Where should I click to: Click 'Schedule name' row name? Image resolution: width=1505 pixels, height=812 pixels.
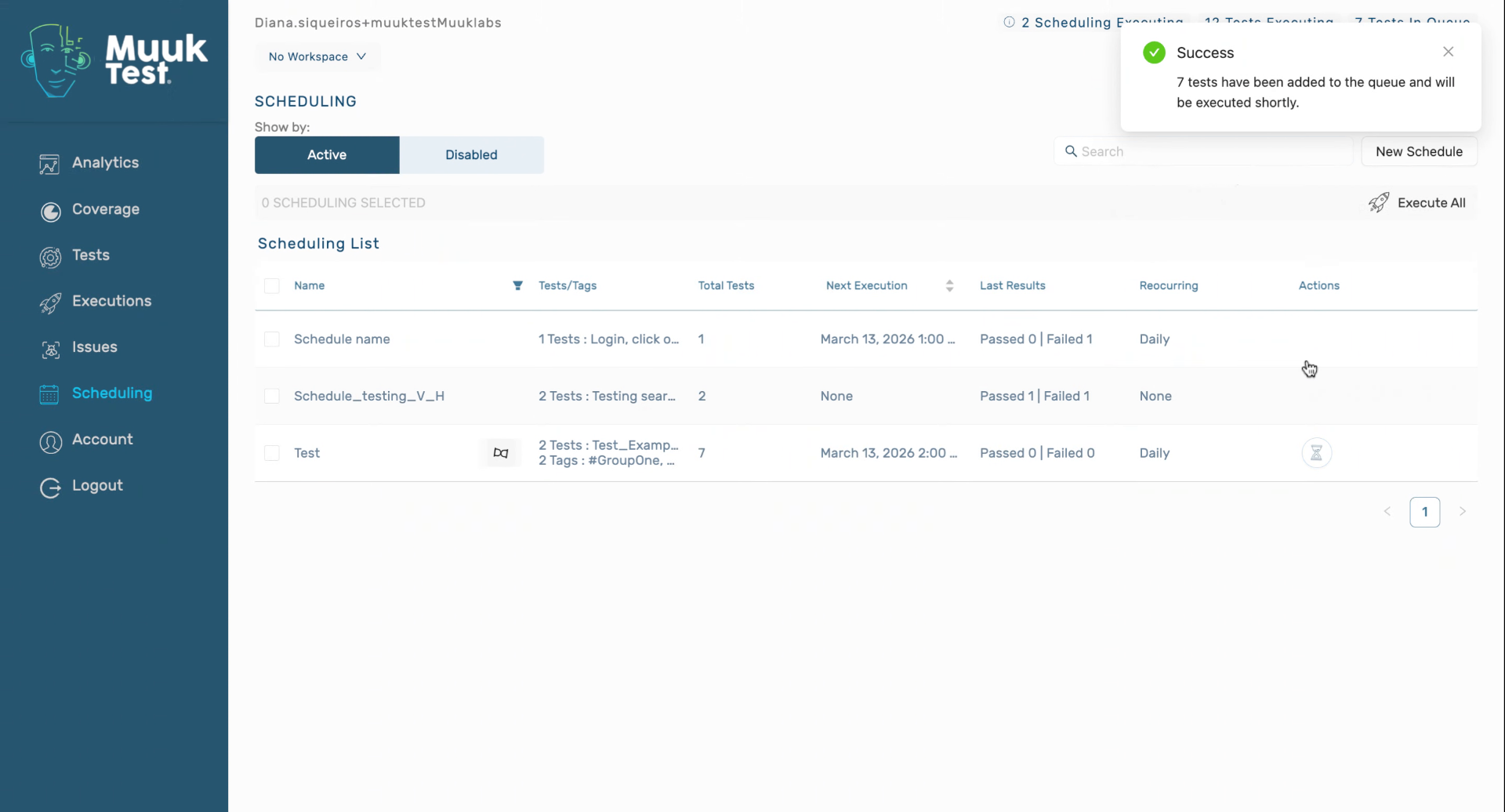pos(342,339)
